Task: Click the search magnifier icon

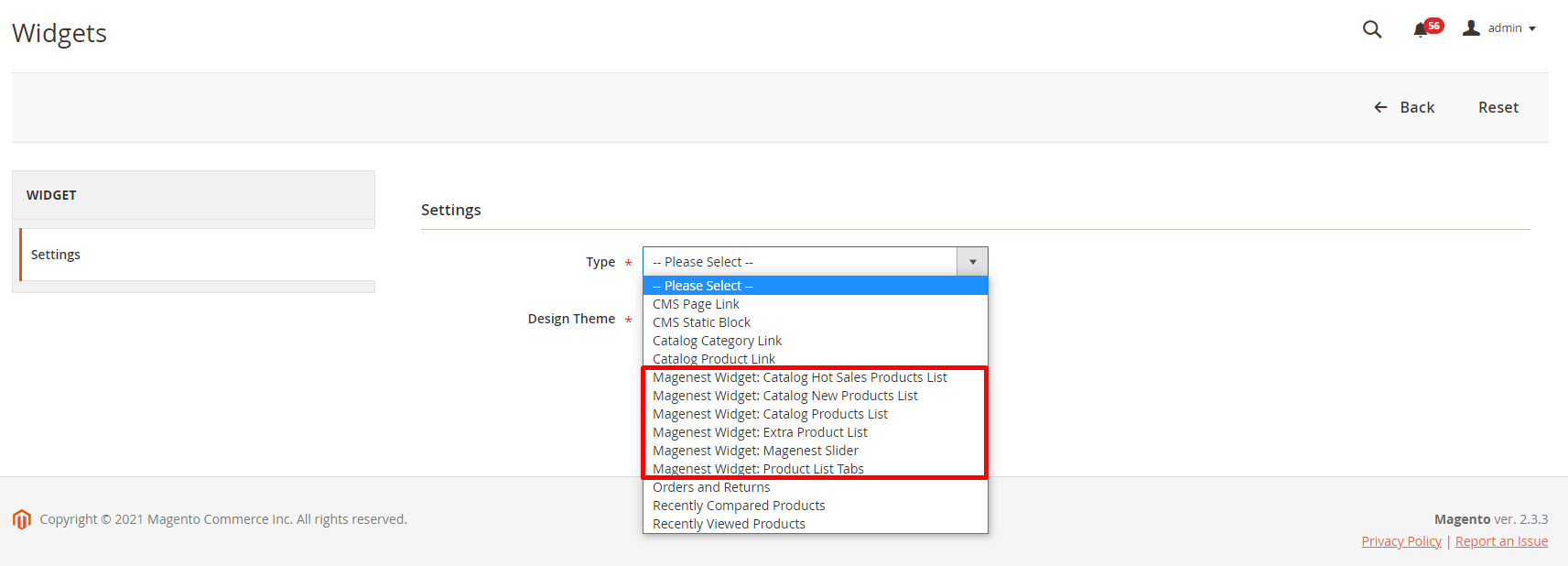Action: tap(1371, 29)
